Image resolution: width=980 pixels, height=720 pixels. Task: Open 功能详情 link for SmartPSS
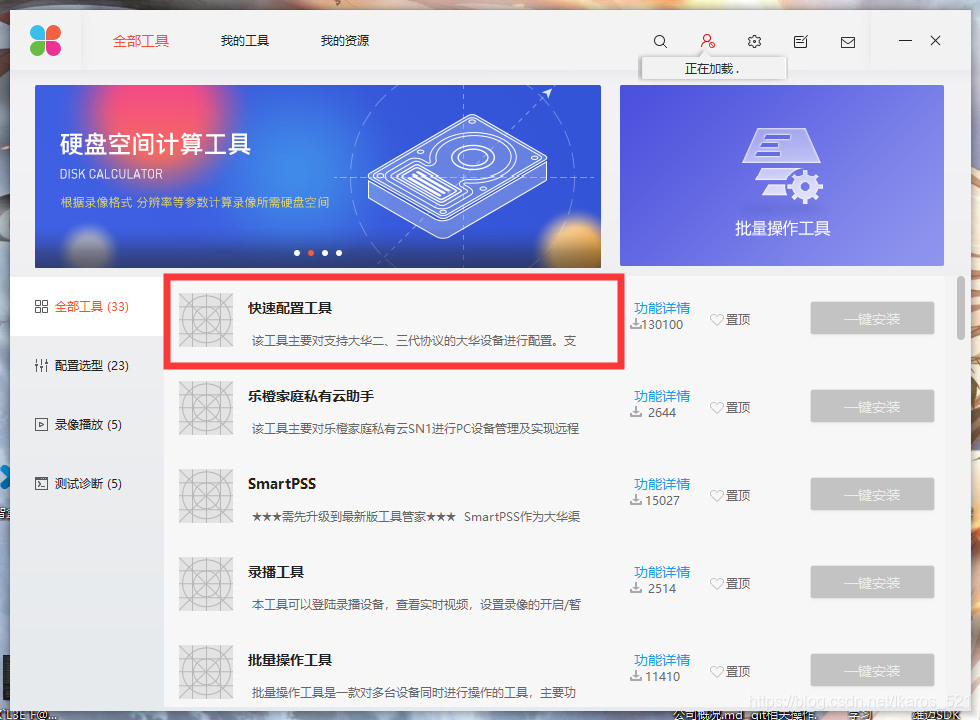click(662, 484)
